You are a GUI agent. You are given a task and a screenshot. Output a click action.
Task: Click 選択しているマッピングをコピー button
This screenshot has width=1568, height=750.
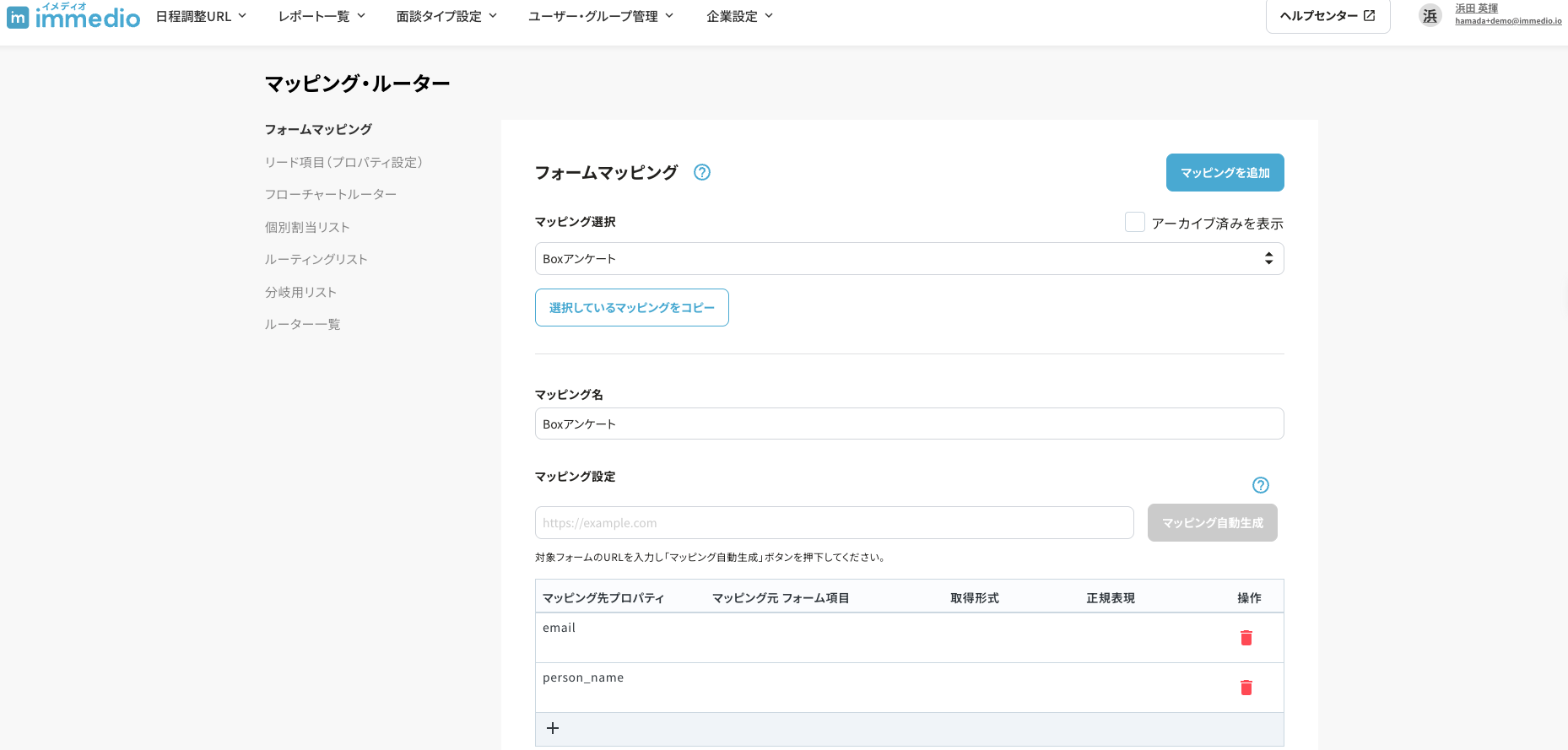[631, 308]
